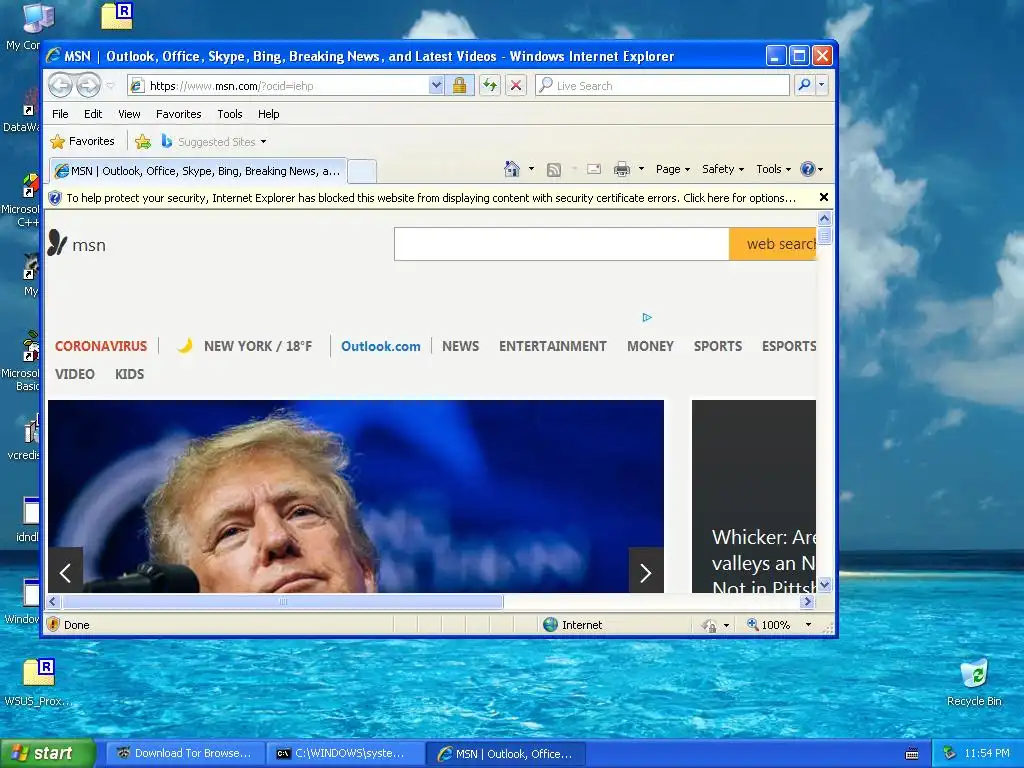Open the Favorites menu in menu bar
This screenshot has height=768, width=1024.
click(x=178, y=114)
